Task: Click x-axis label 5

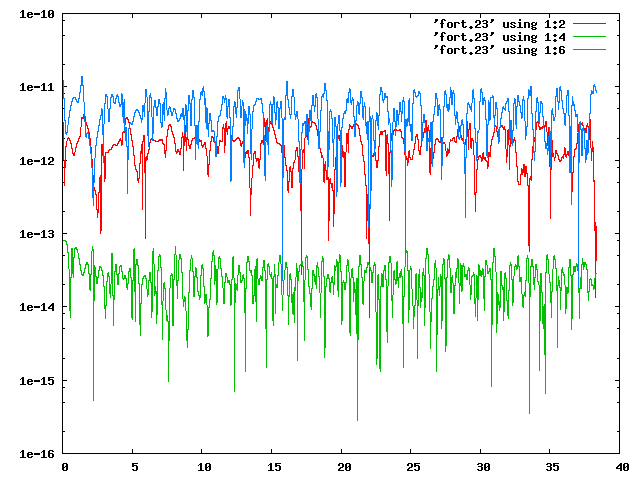Action: [x=135, y=467]
